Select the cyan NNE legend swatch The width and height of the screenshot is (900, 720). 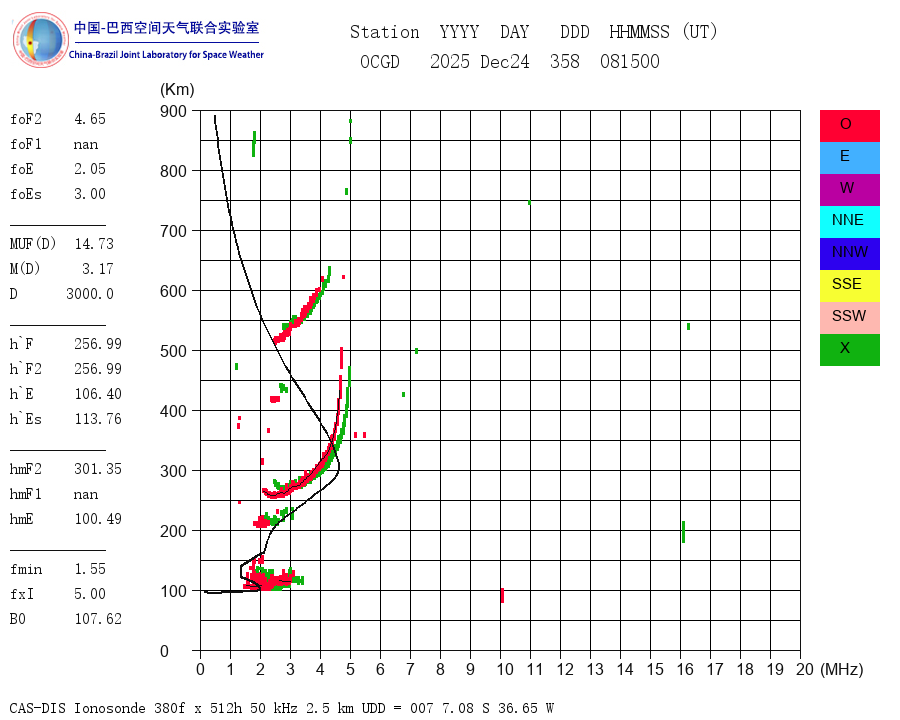coord(849,222)
